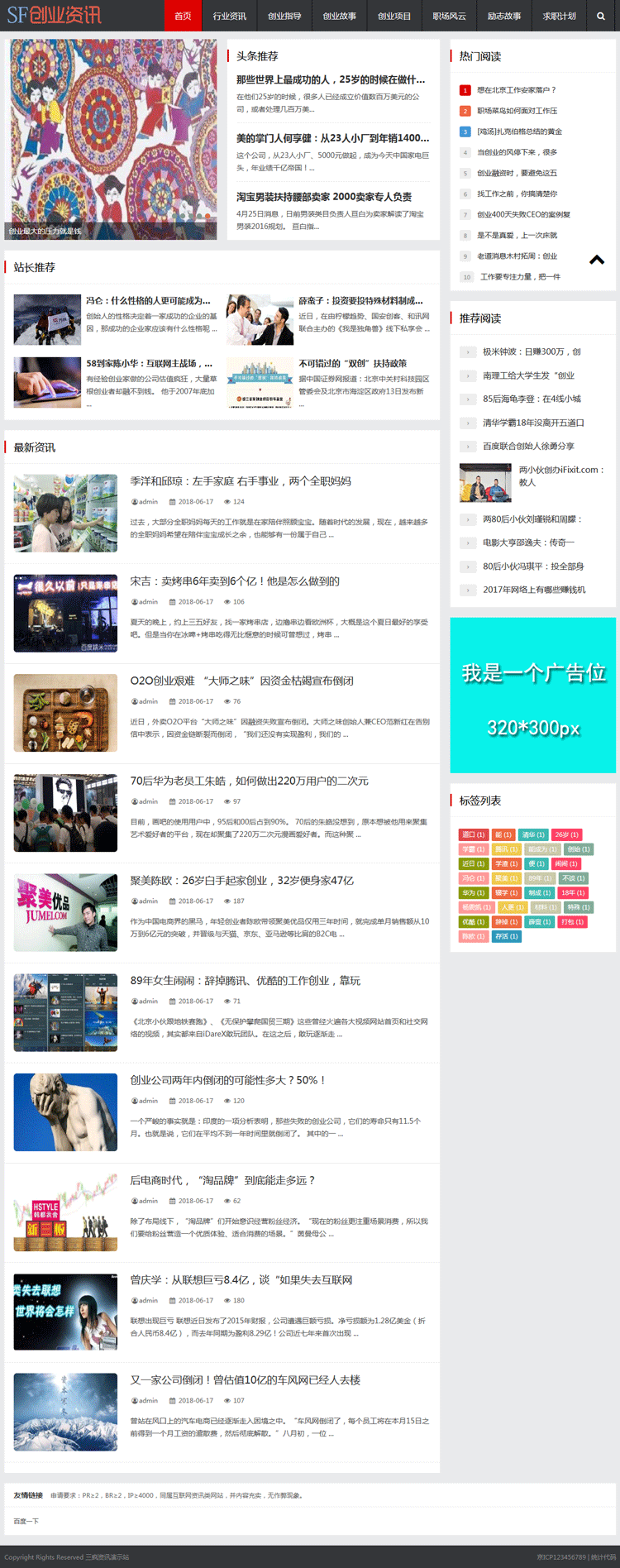Open headline 那些世界上最成功的人，25岁的时候在做什

pos(331,80)
